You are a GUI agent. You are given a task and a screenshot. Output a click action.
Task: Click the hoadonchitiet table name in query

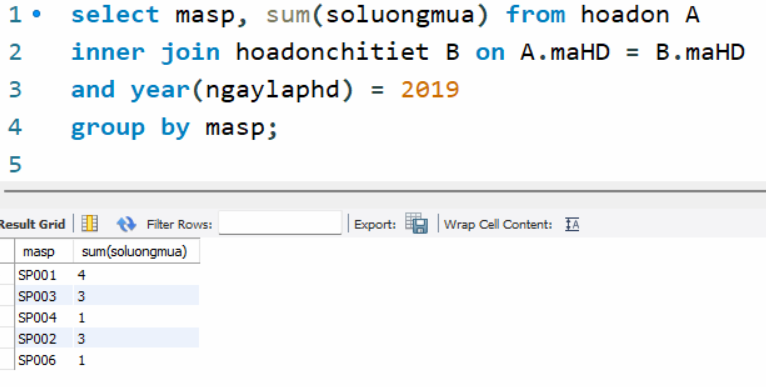pos(332,52)
